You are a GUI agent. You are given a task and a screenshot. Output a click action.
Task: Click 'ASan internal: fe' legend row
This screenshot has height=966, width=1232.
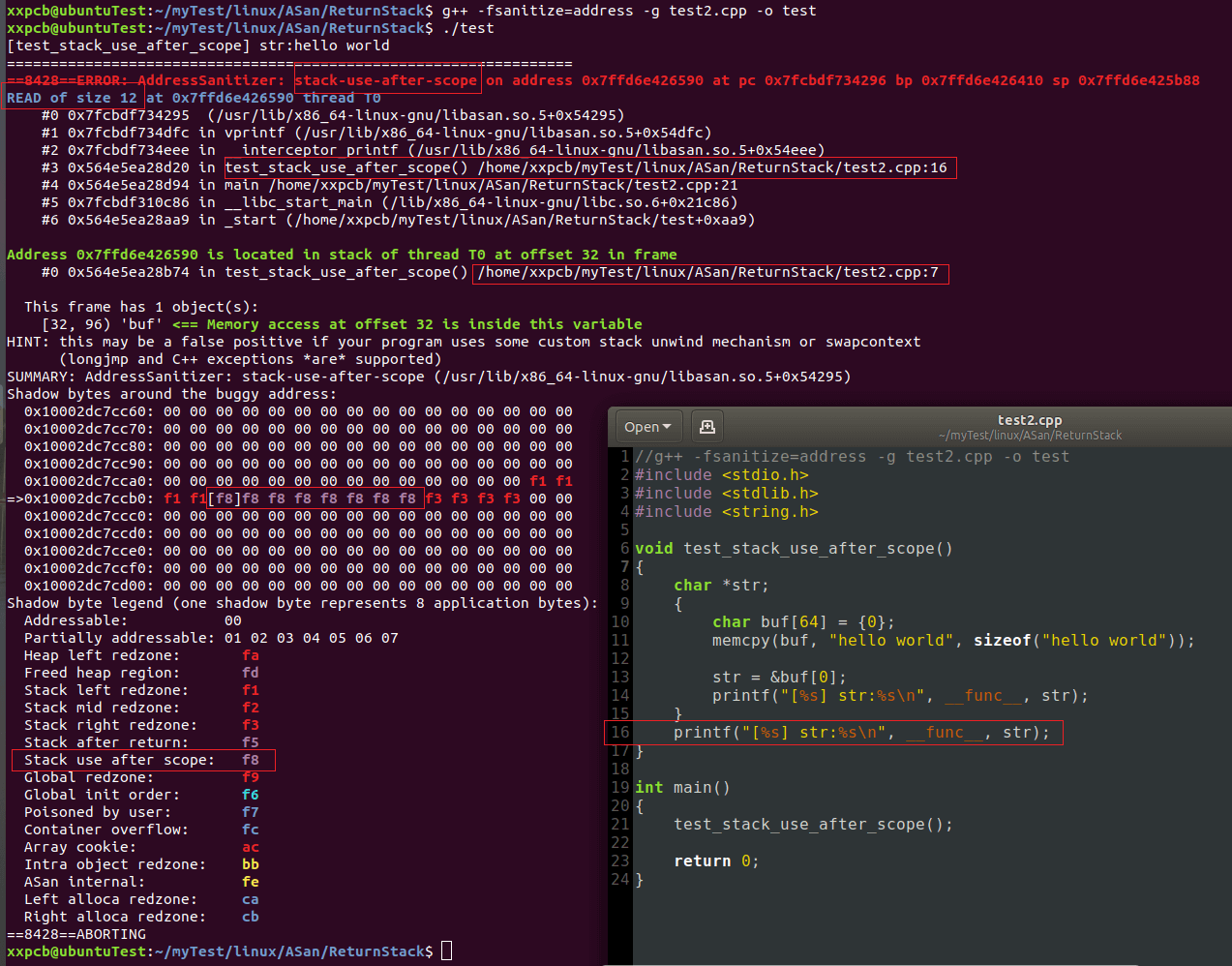[141, 882]
